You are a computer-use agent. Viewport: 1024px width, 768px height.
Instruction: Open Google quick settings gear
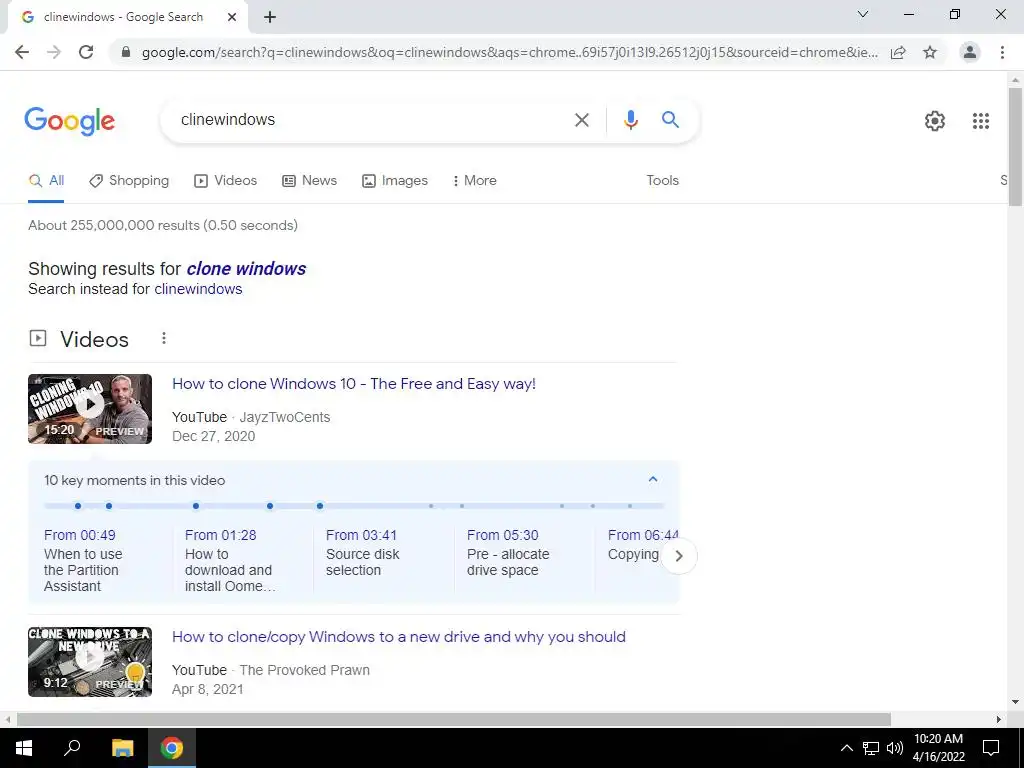click(935, 121)
